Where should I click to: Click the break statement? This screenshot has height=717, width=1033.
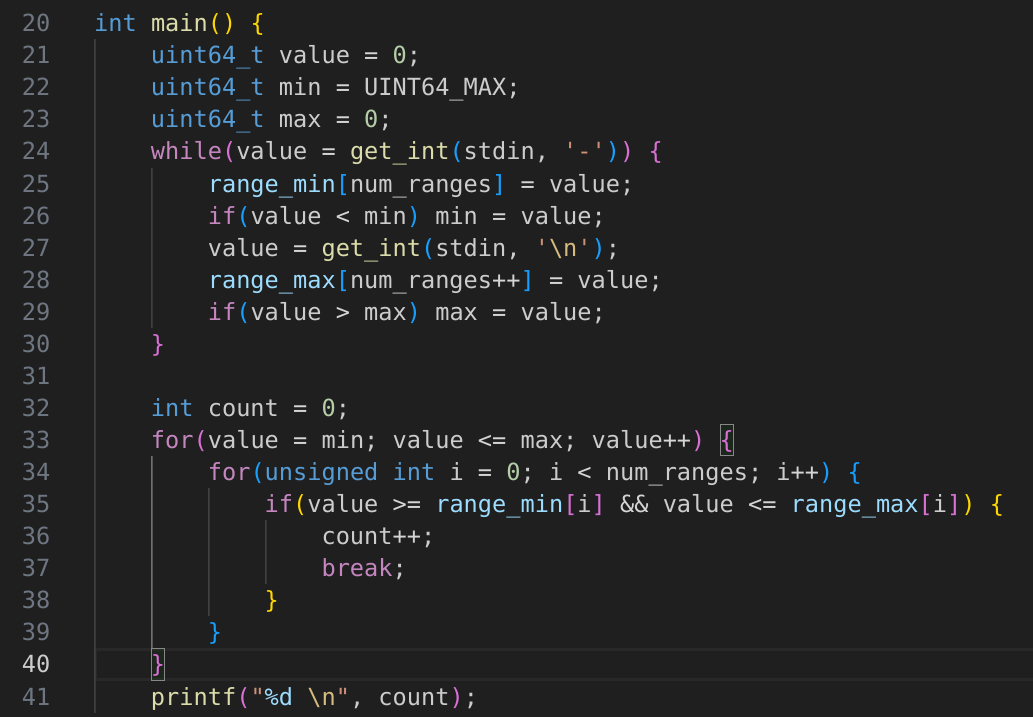(x=357, y=568)
